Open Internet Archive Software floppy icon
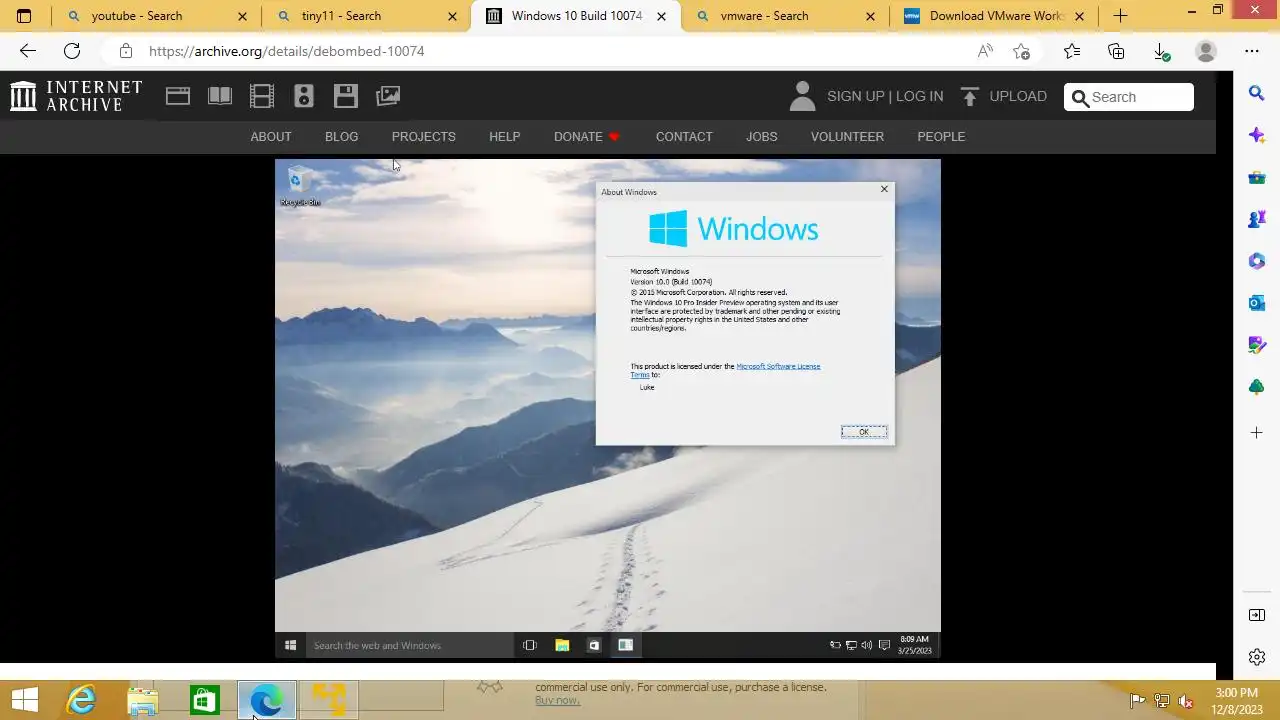Image resolution: width=1280 pixels, height=720 pixels. click(x=346, y=96)
